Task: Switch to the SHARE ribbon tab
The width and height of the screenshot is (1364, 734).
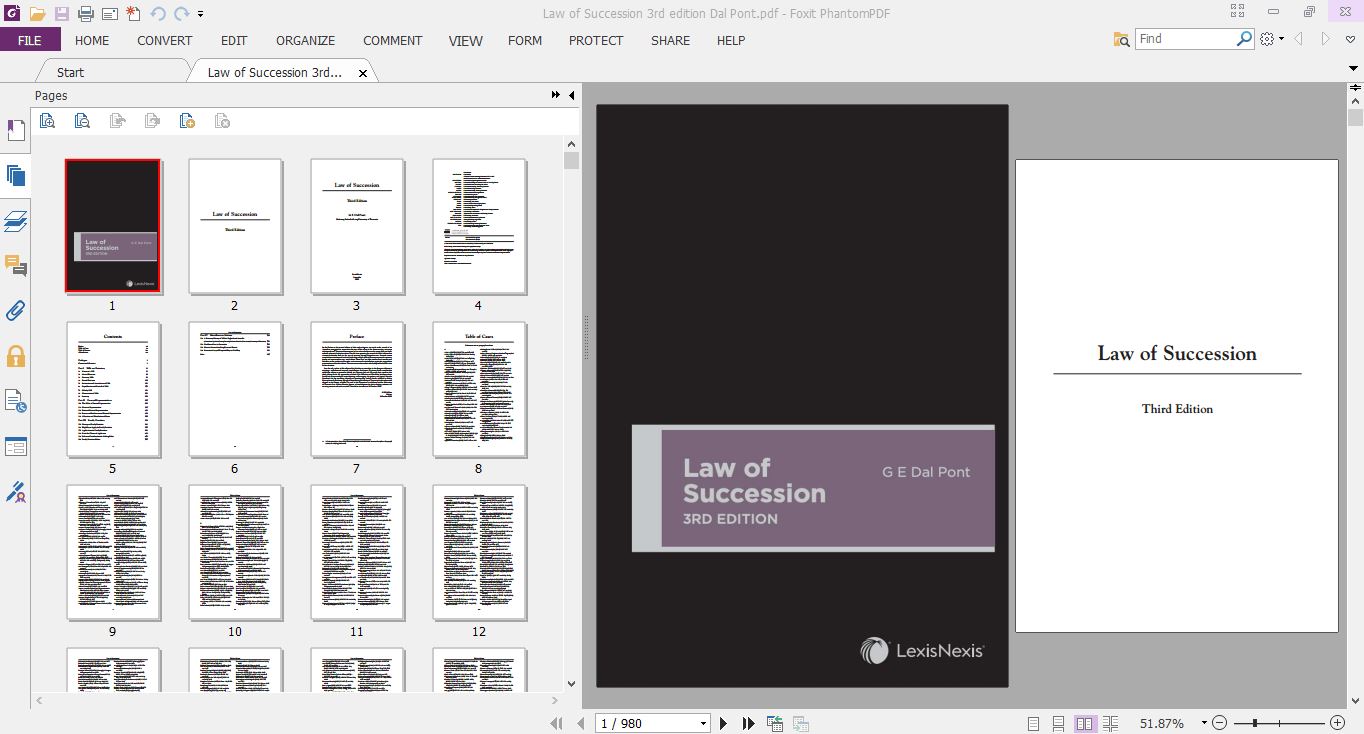Action: 670,40
